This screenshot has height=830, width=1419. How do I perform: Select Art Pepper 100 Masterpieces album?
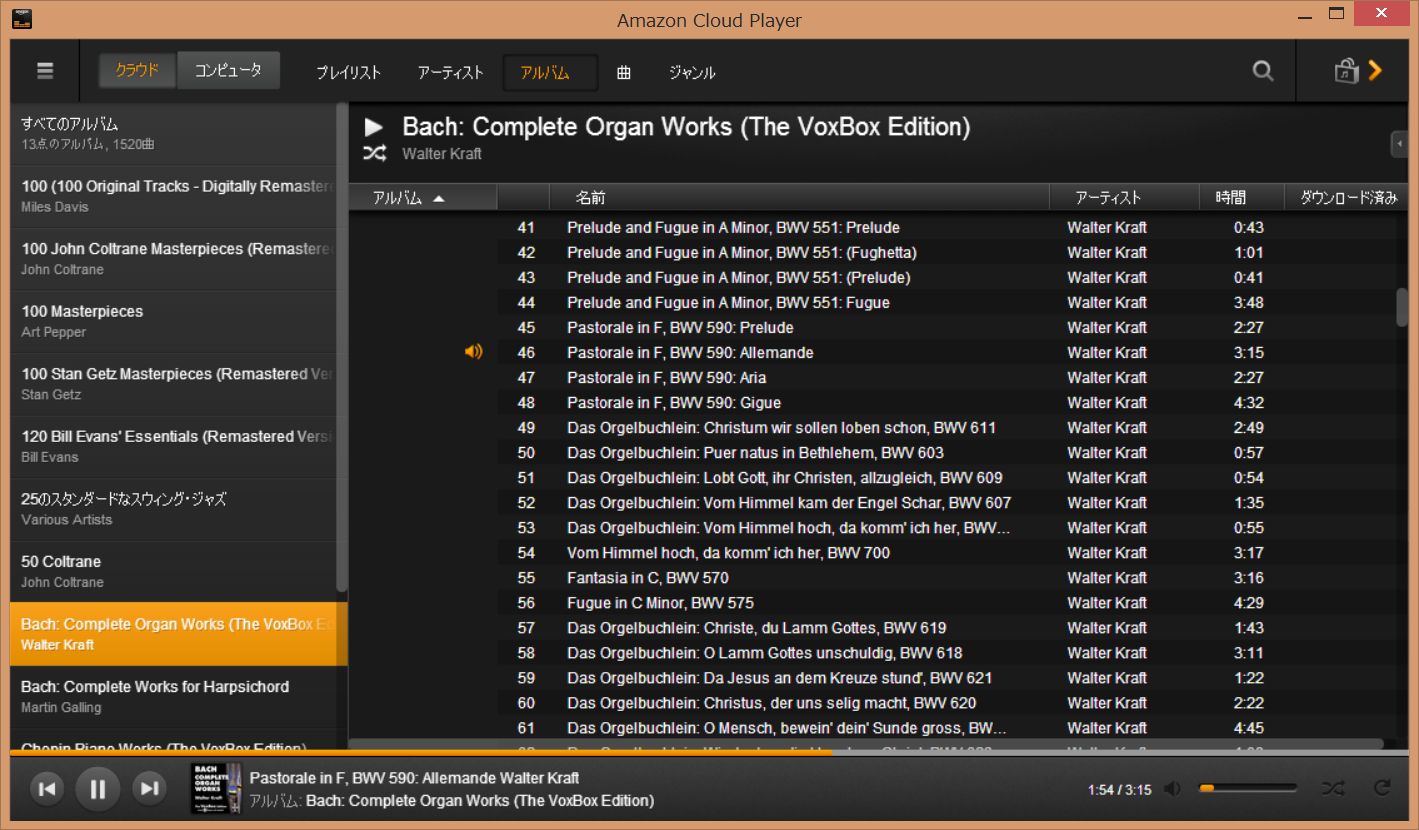click(x=173, y=321)
